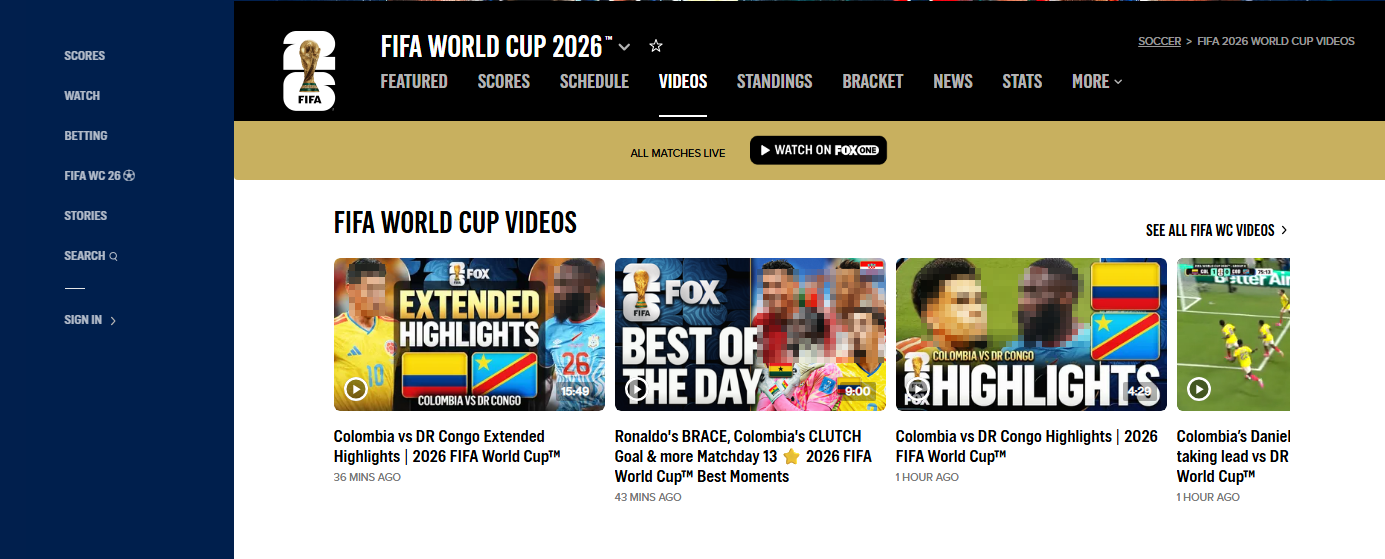Follow the Soccer breadcrumb link

click(x=1159, y=42)
